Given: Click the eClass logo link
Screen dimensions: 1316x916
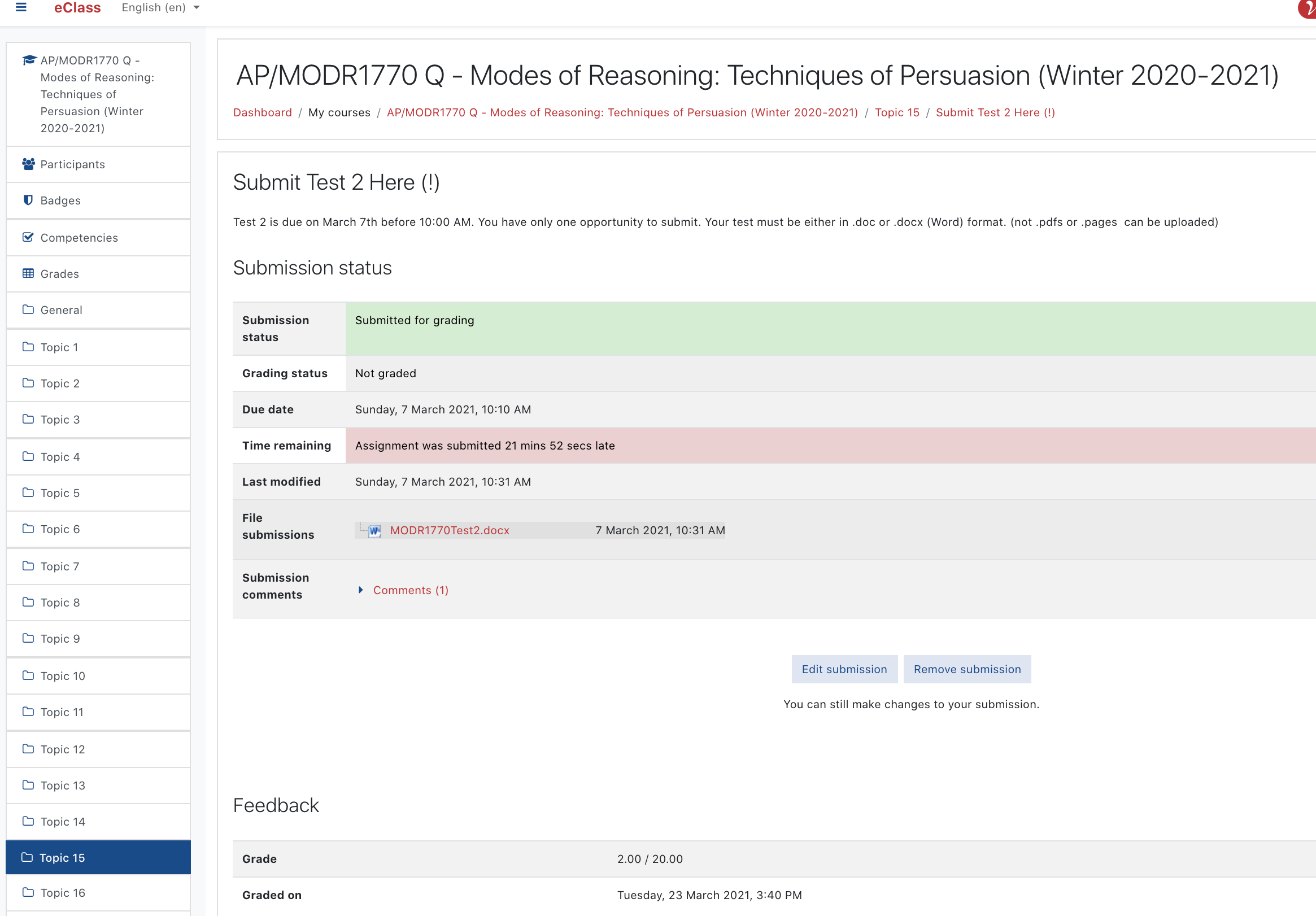Looking at the screenshot, I should point(77,7).
